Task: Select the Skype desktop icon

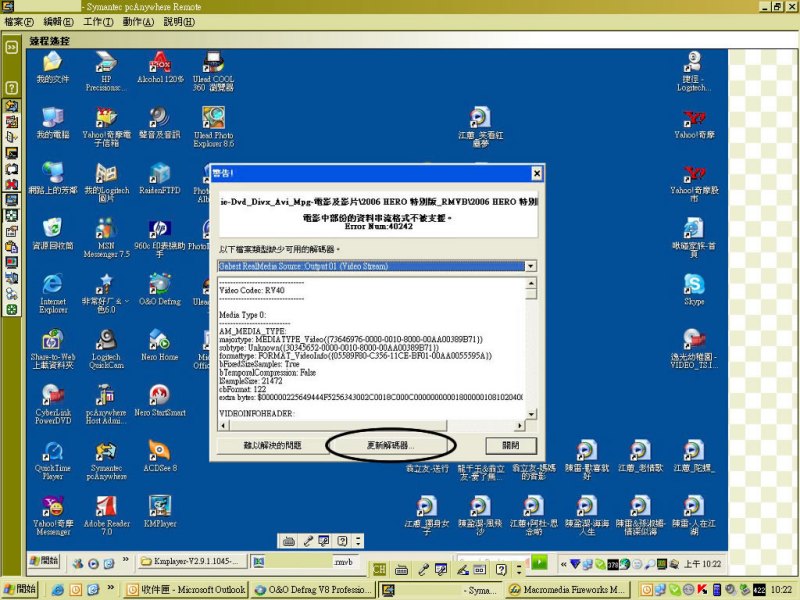Action: click(x=694, y=289)
